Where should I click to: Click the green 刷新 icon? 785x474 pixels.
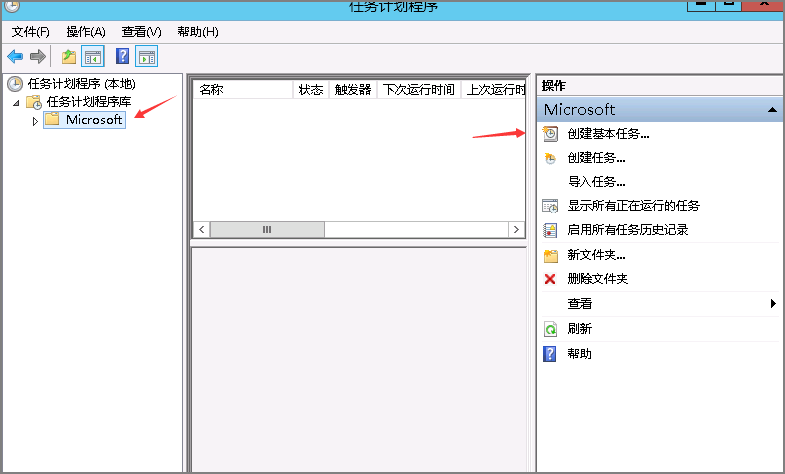550,329
